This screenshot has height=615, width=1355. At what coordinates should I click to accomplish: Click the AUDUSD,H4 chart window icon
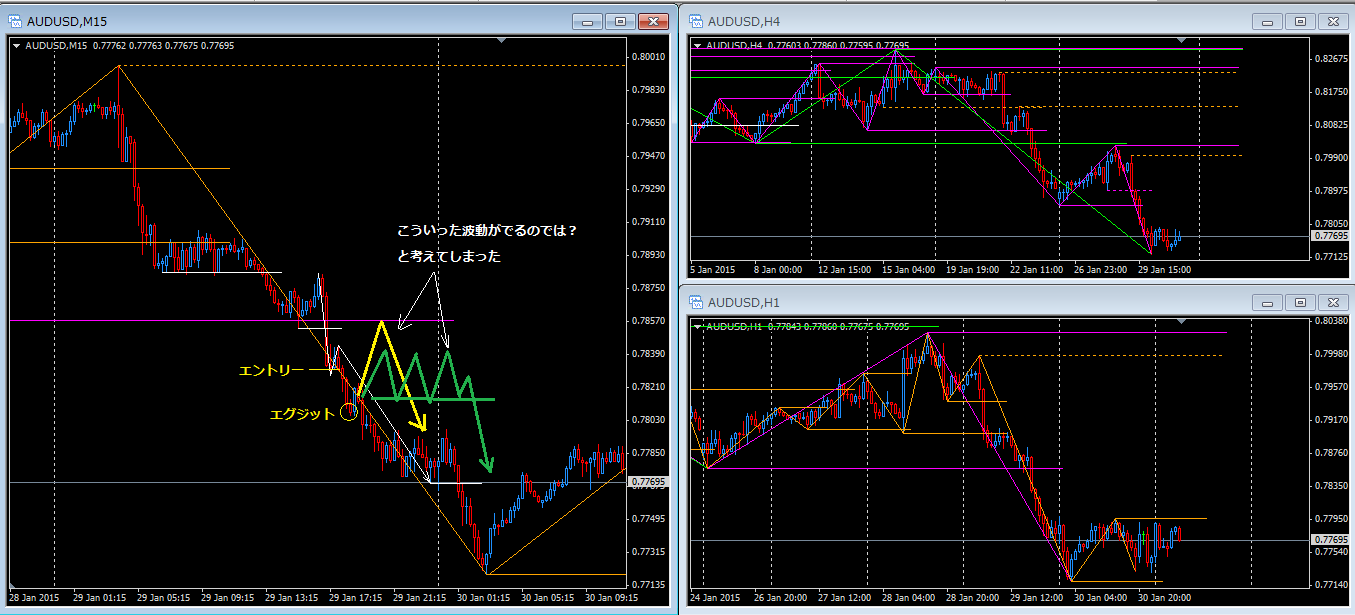695,20
